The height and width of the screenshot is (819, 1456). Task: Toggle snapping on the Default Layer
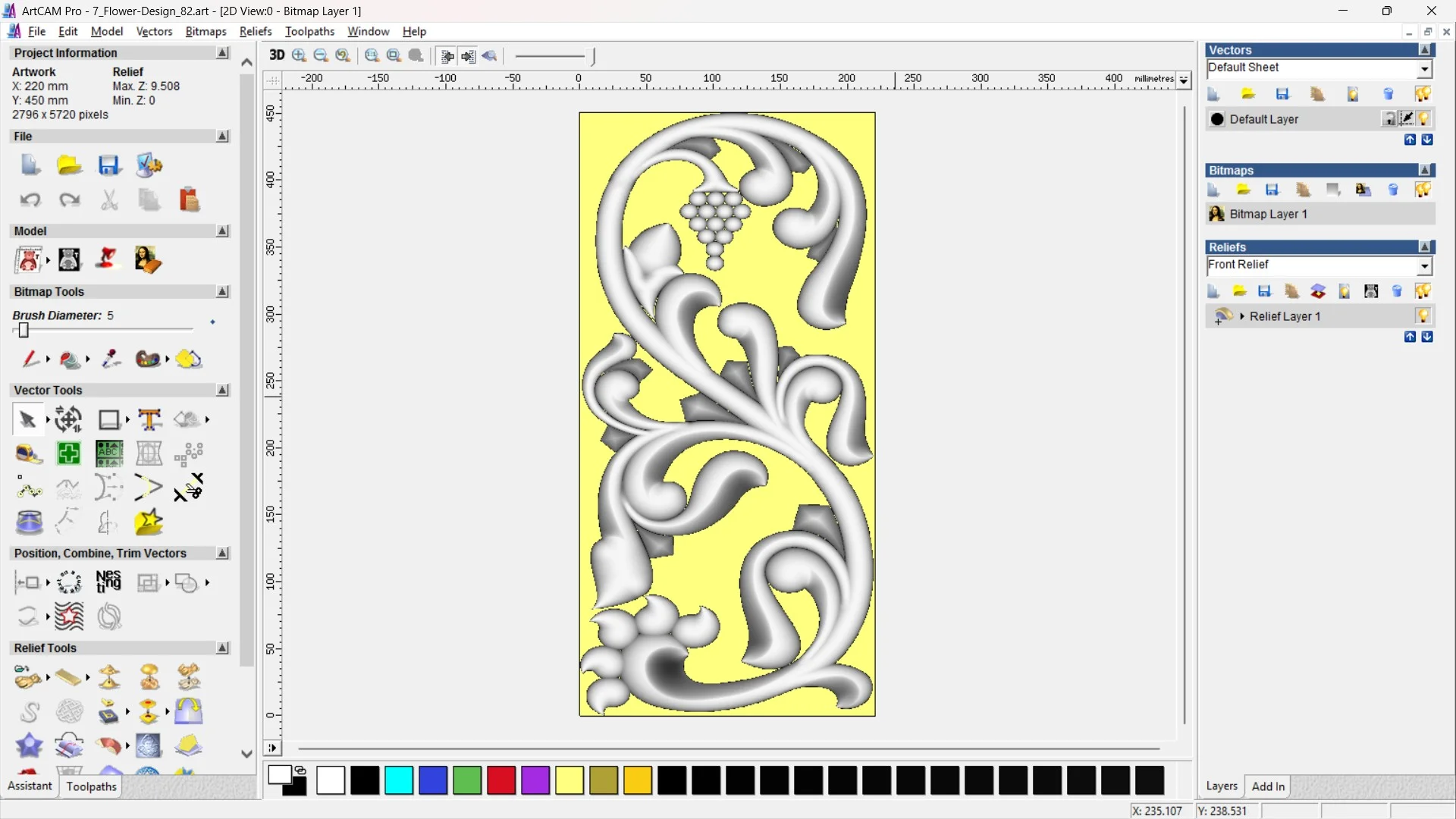(1407, 119)
